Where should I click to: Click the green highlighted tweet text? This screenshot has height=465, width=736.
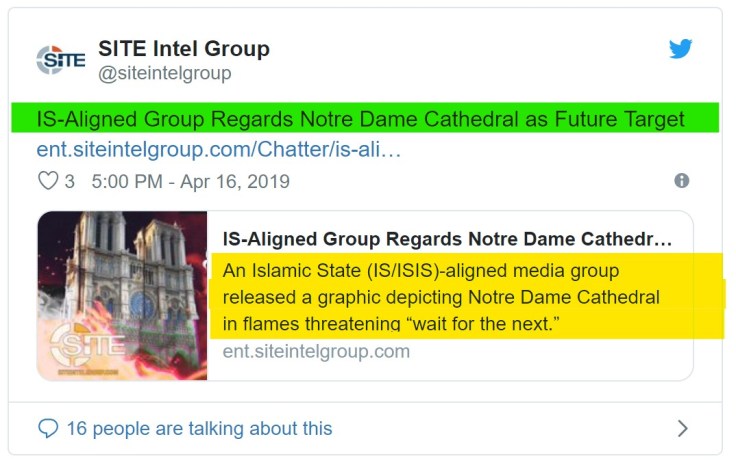click(x=360, y=119)
